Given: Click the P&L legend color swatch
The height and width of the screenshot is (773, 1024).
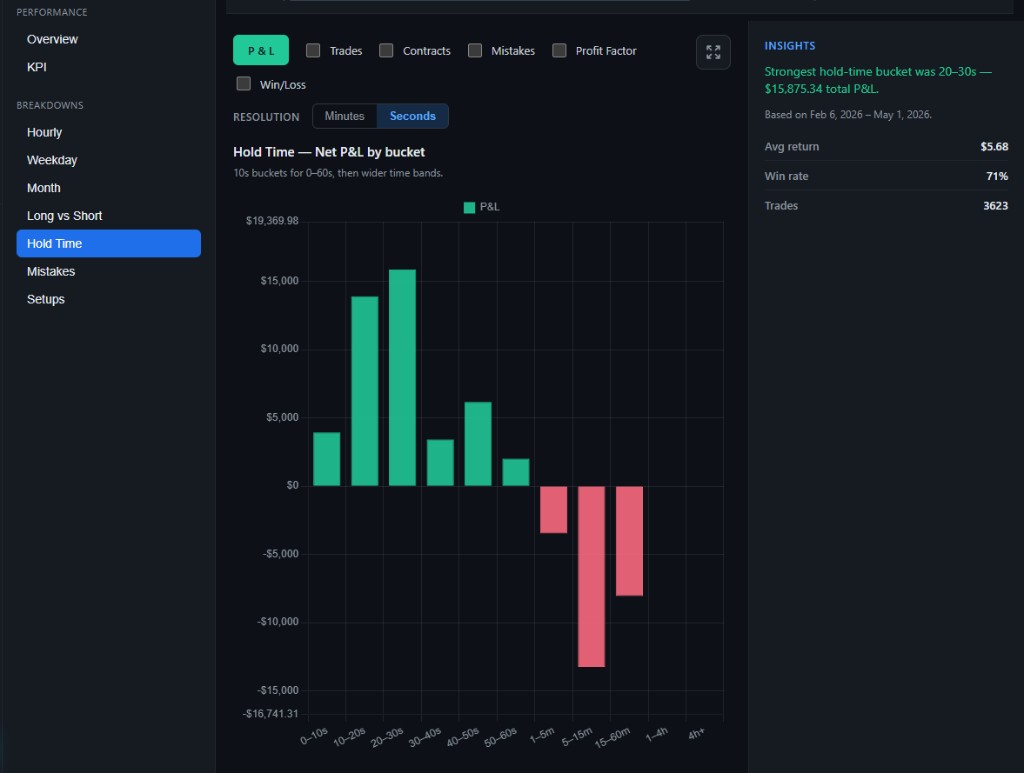Looking at the screenshot, I should [469, 207].
